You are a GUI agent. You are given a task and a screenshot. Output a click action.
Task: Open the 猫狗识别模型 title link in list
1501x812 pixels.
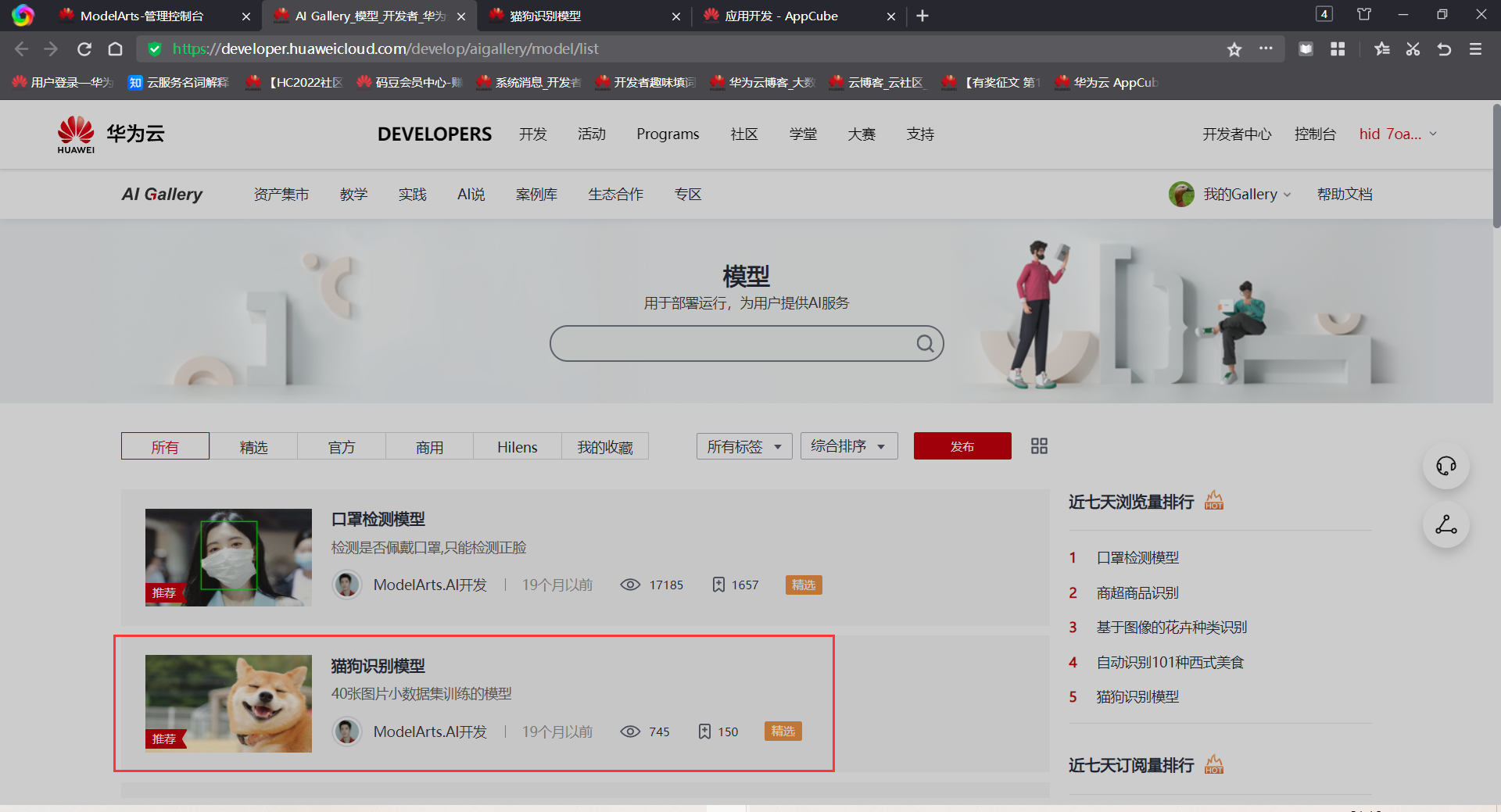[x=378, y=667]
